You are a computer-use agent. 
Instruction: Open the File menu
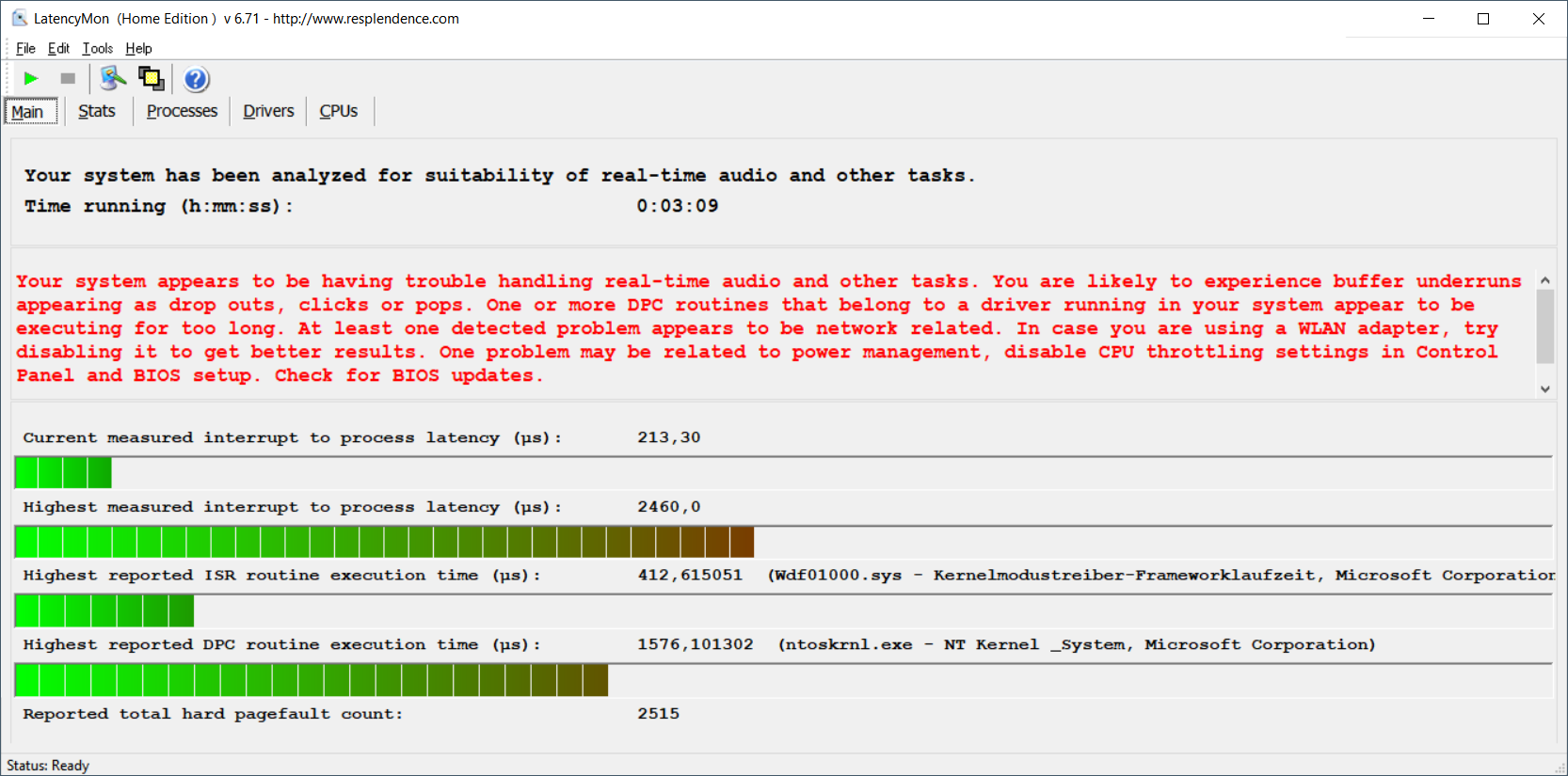[25, 49]
